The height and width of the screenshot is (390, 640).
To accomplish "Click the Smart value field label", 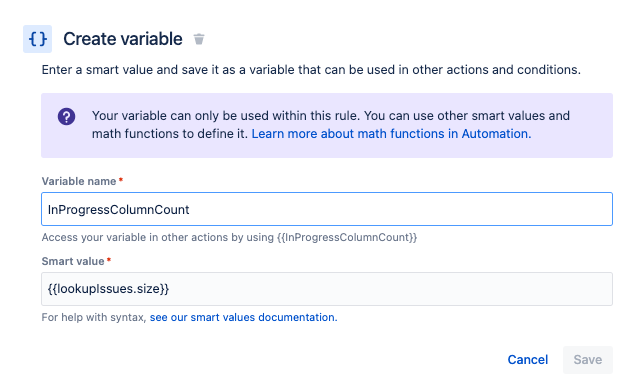I will click(x=73, y=261).
